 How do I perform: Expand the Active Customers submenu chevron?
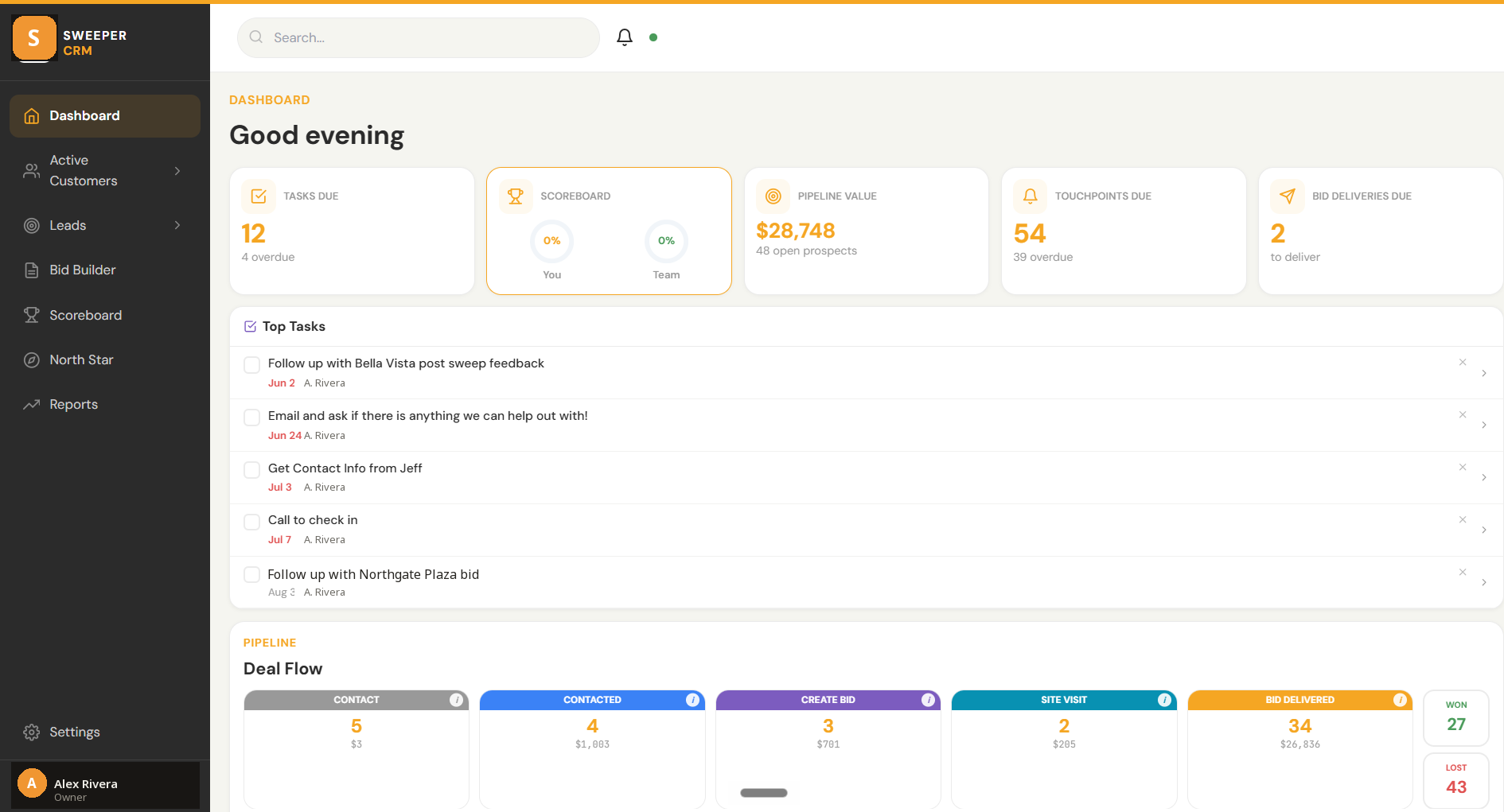click(x=177, y=171)
